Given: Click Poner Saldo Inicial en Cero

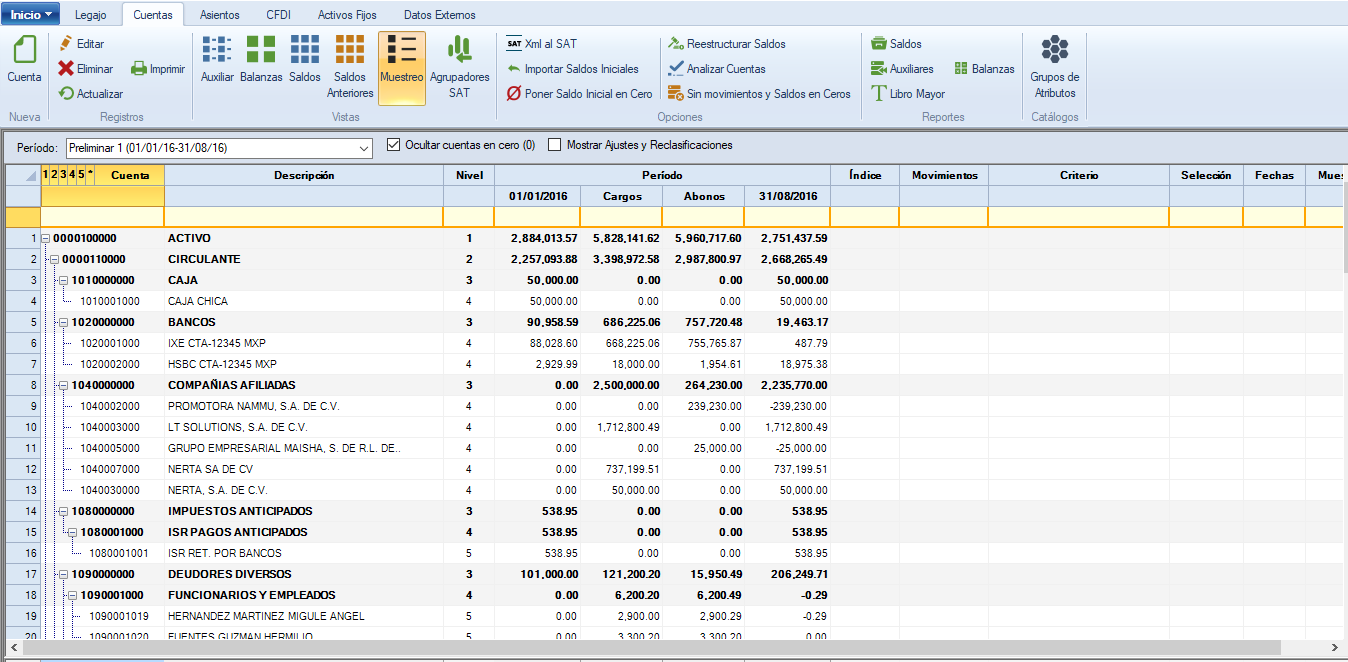Looking at the screenshot, I should point(579,94).
